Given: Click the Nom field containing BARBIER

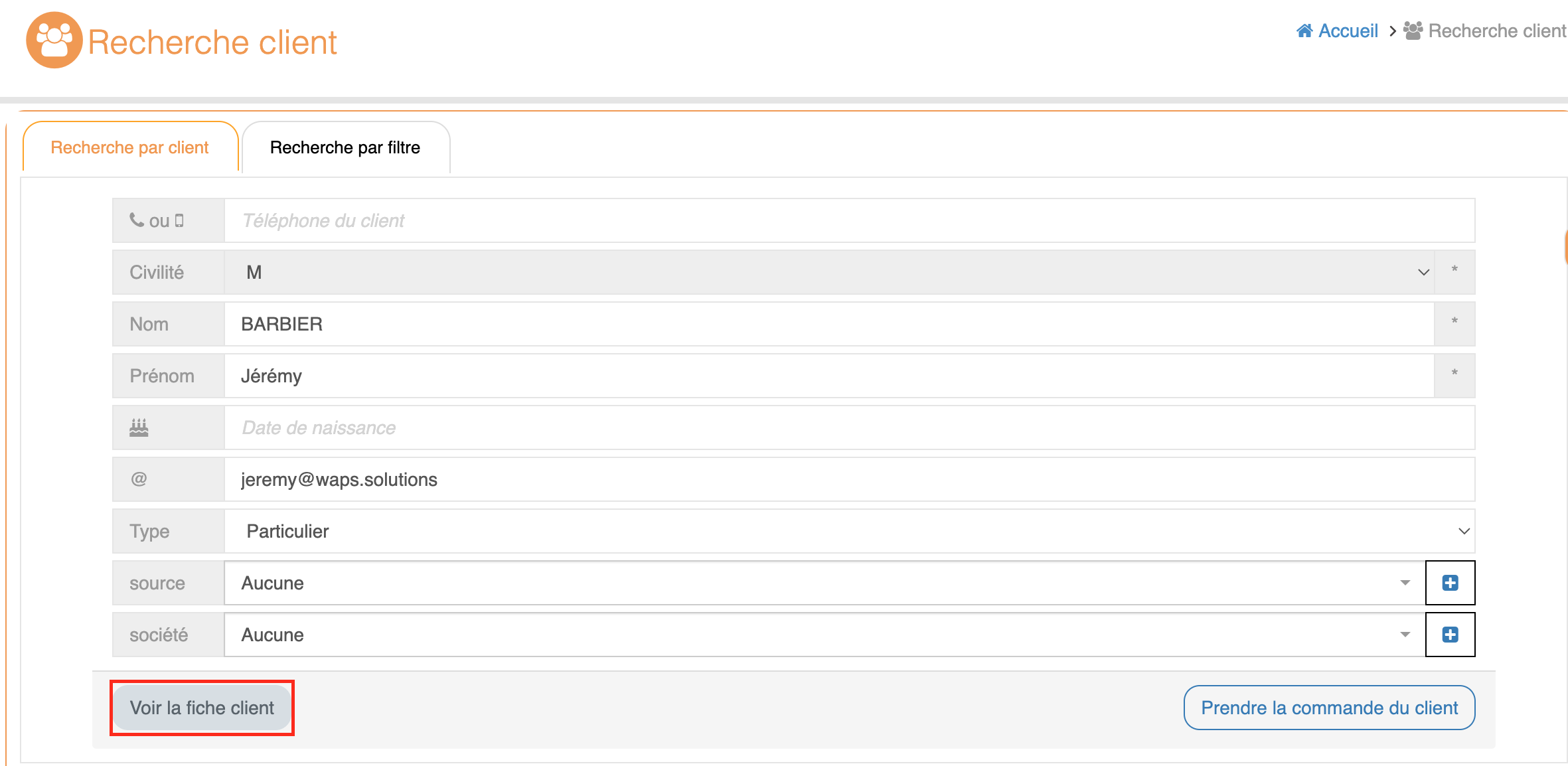Looking at the screenshot, I should [828, 324].
